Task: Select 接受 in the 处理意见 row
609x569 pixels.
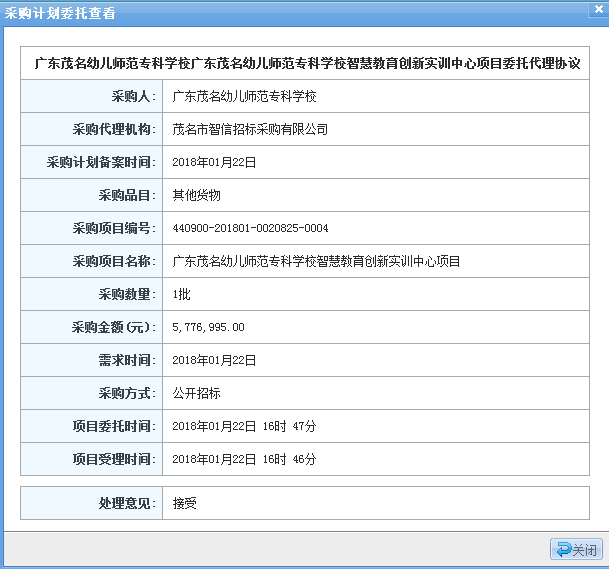Action: pos(185,502)
